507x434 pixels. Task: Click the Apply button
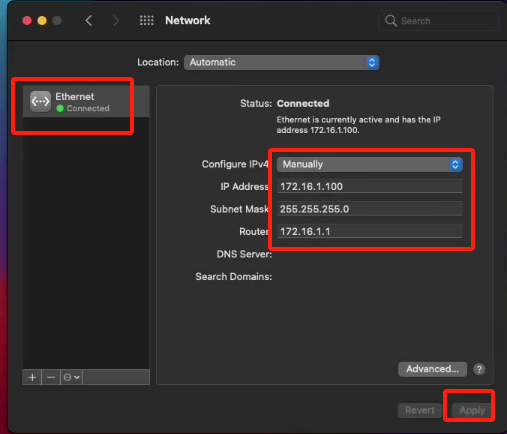(x=472, y=410)
